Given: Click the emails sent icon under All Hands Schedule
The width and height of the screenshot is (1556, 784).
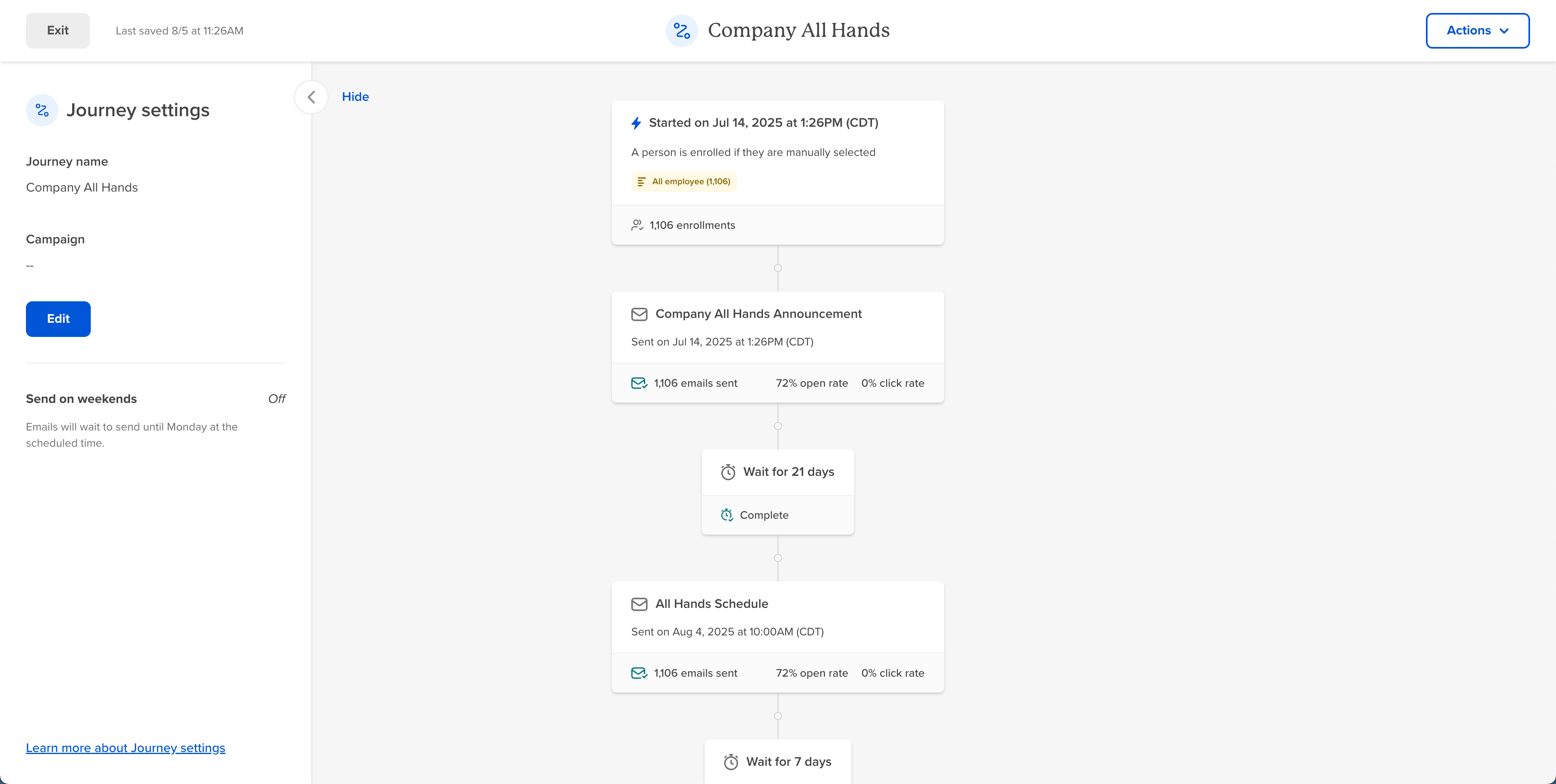Looking at the screenshot, I should pyautogui.click(x=639, y=673).
